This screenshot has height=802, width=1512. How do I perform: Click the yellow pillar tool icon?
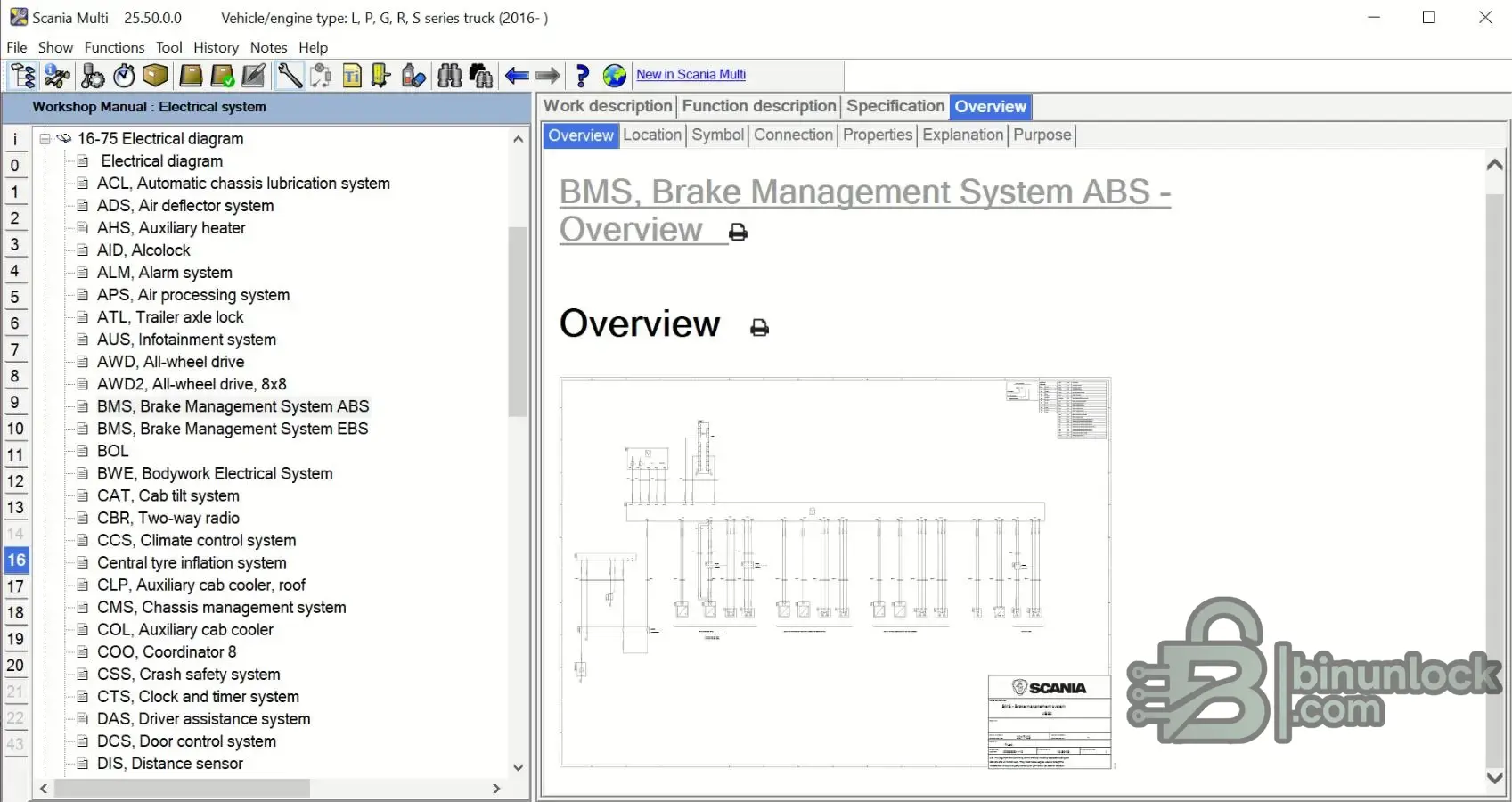tap(380, 76)
